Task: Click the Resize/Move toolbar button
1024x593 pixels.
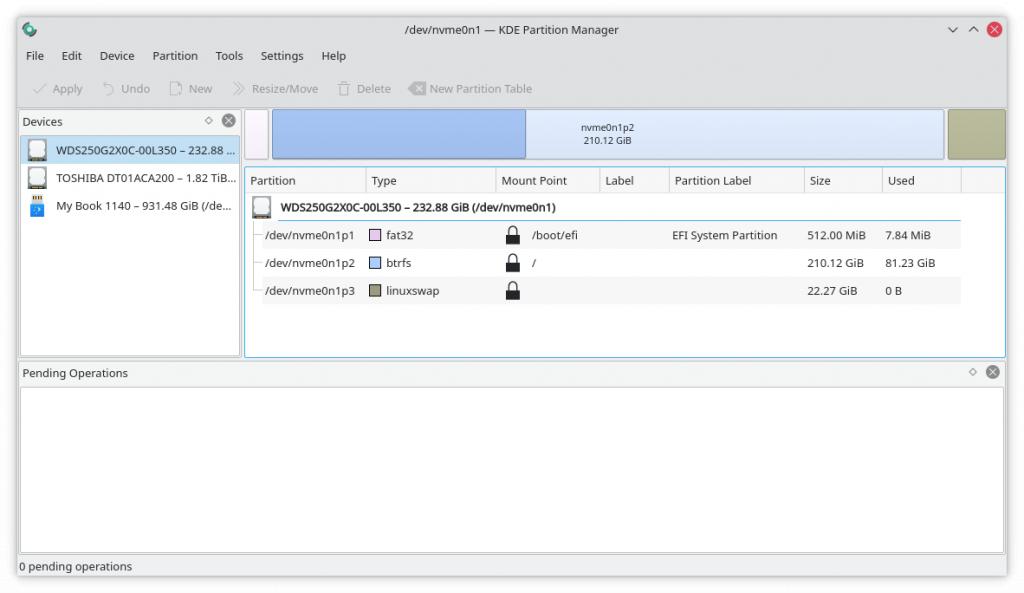Action: coord(275,89)
